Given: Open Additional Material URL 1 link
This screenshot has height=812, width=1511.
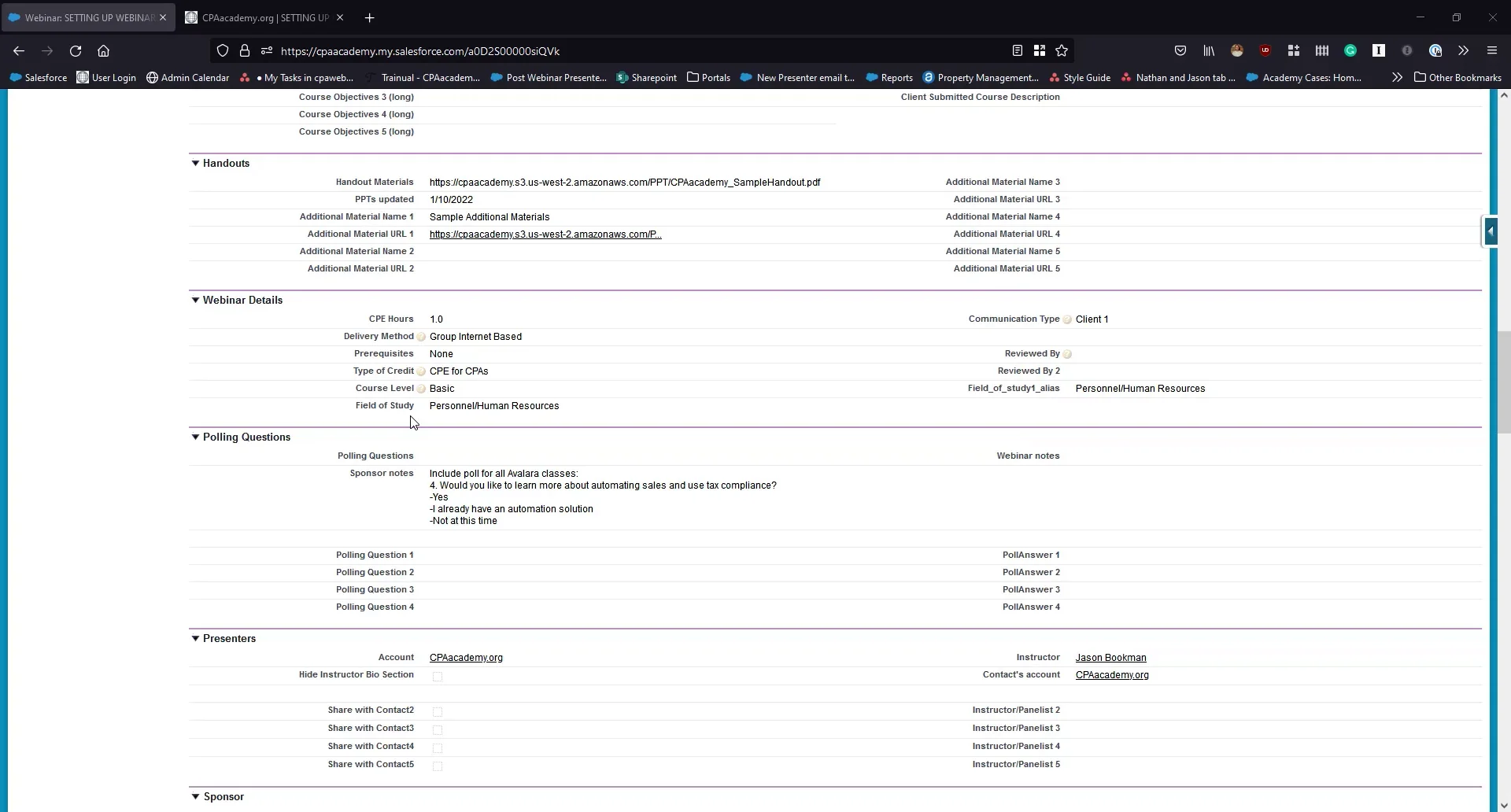Looking at the screenshot, I should 545,234.
